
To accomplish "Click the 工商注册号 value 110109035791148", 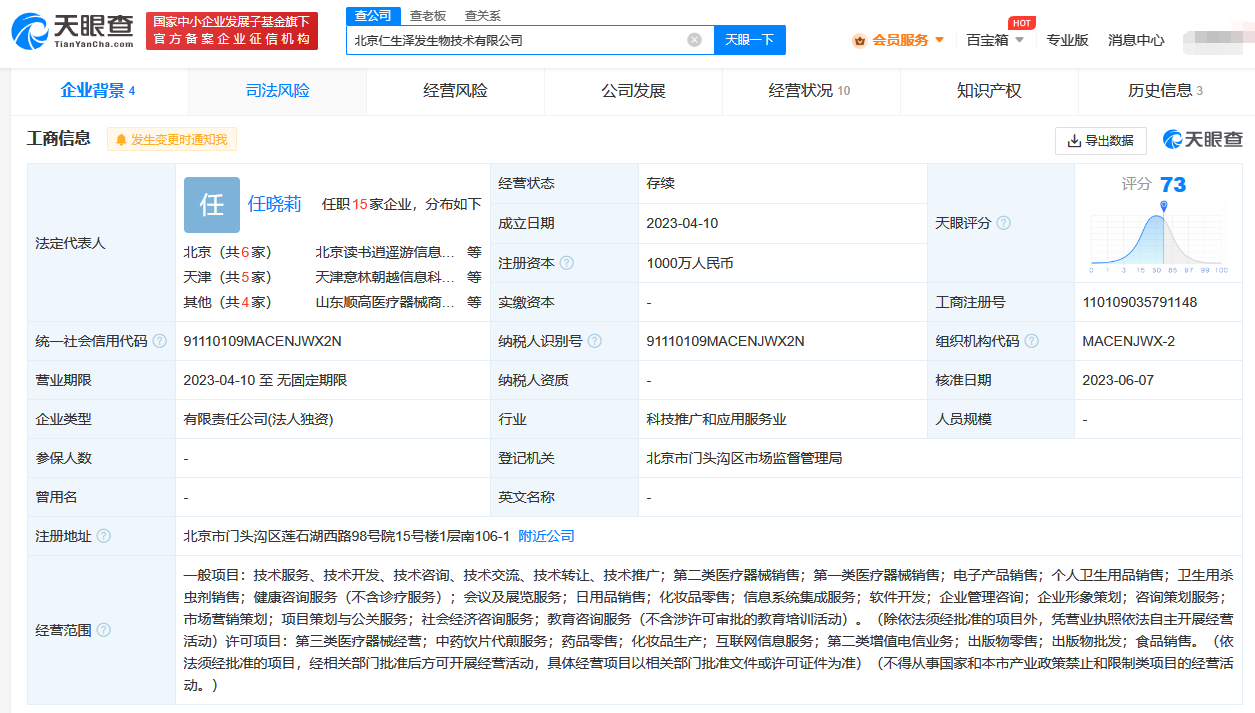I will 1140,302.
